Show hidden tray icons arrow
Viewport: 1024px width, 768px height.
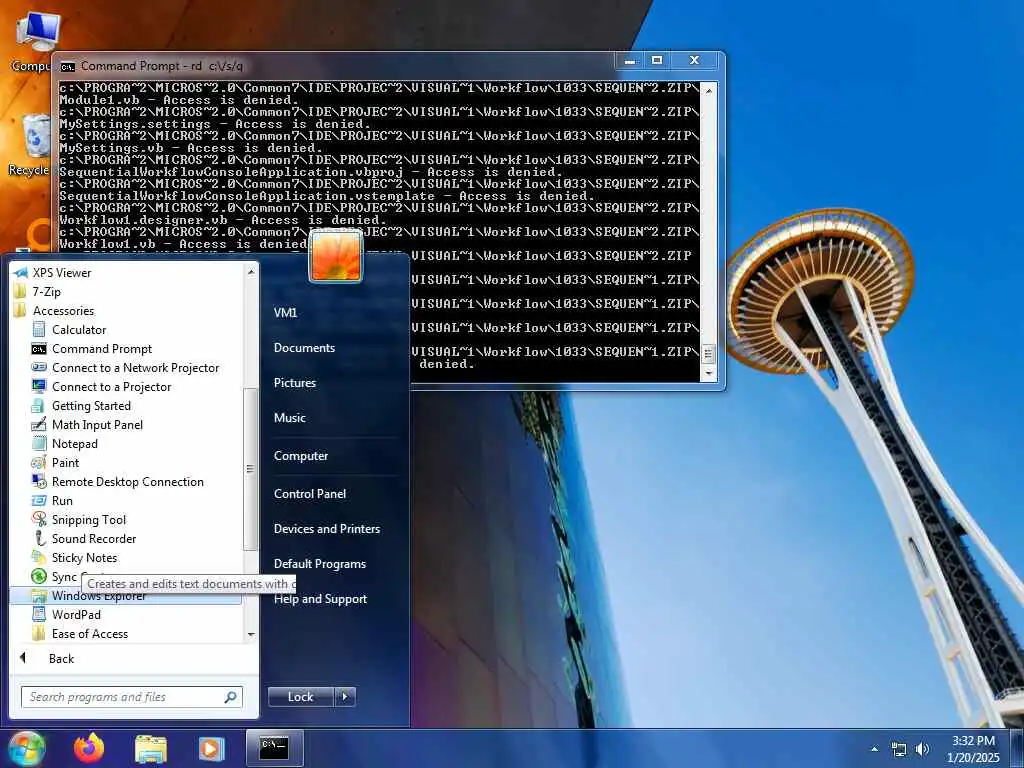874,749
